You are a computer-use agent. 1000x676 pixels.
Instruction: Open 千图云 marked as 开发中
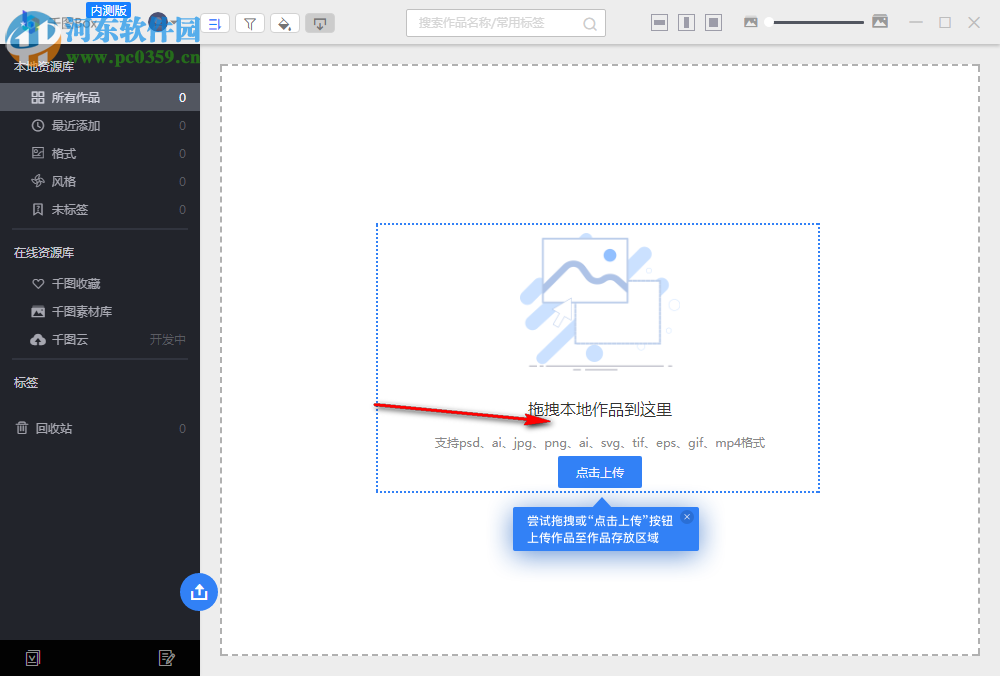(64, 339)
